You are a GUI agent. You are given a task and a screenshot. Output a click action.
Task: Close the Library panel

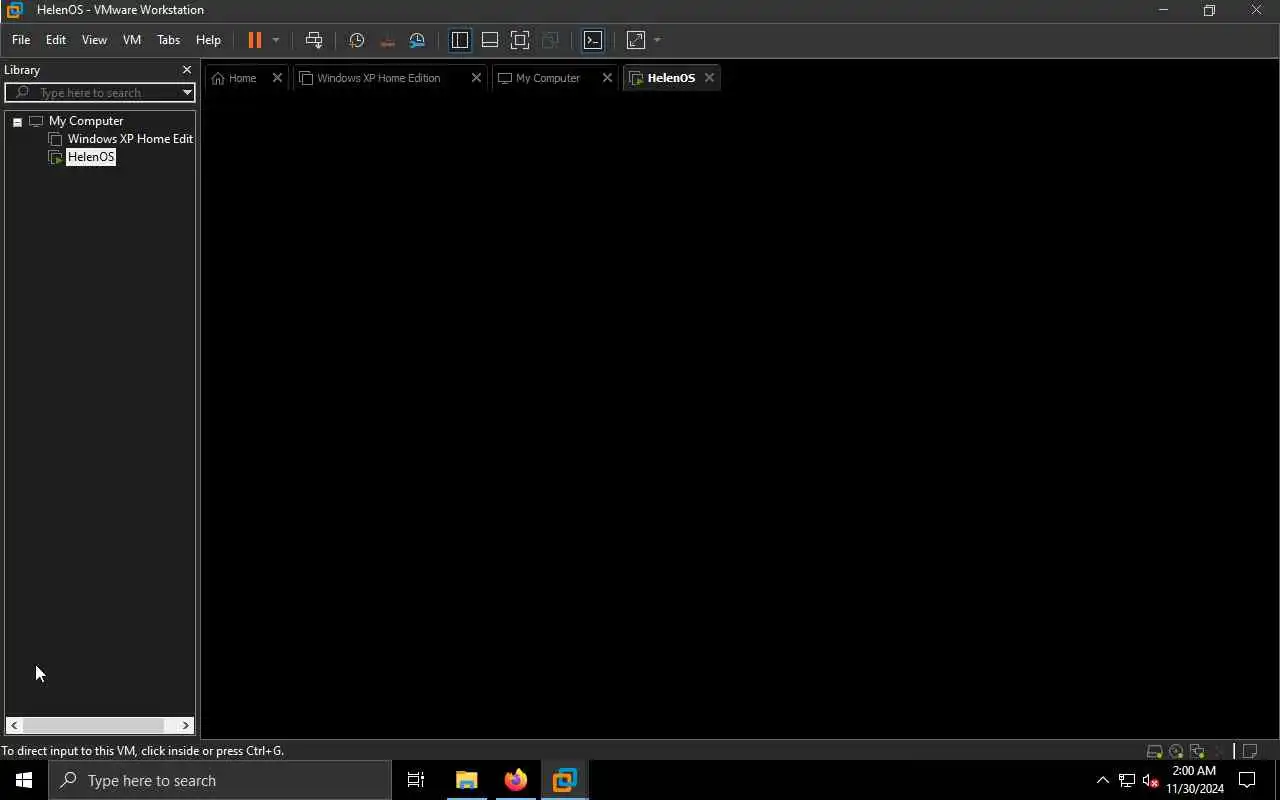click(x=187, y=70)
